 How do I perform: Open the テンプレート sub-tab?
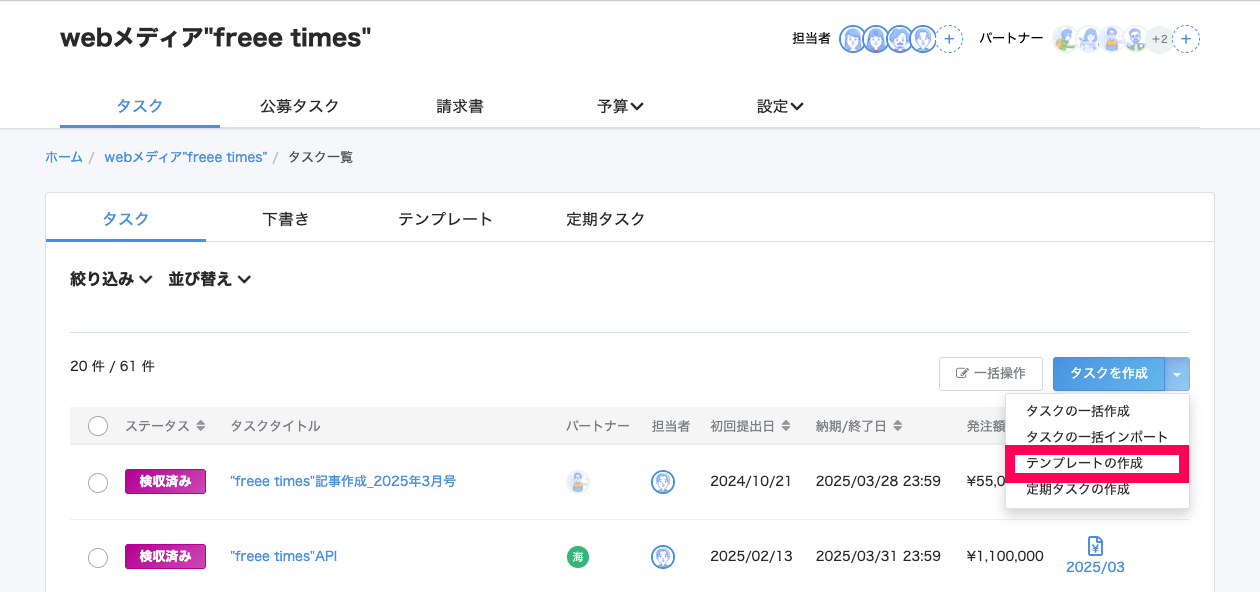coord(446,219)
